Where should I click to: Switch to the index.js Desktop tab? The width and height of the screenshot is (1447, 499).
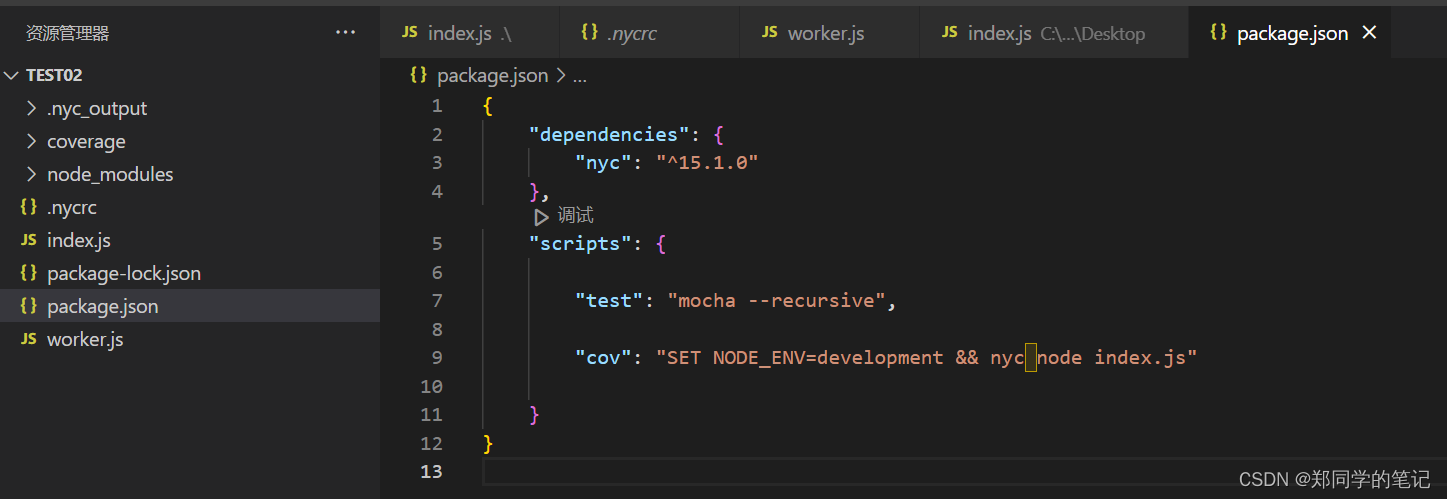coord(1055,33)
